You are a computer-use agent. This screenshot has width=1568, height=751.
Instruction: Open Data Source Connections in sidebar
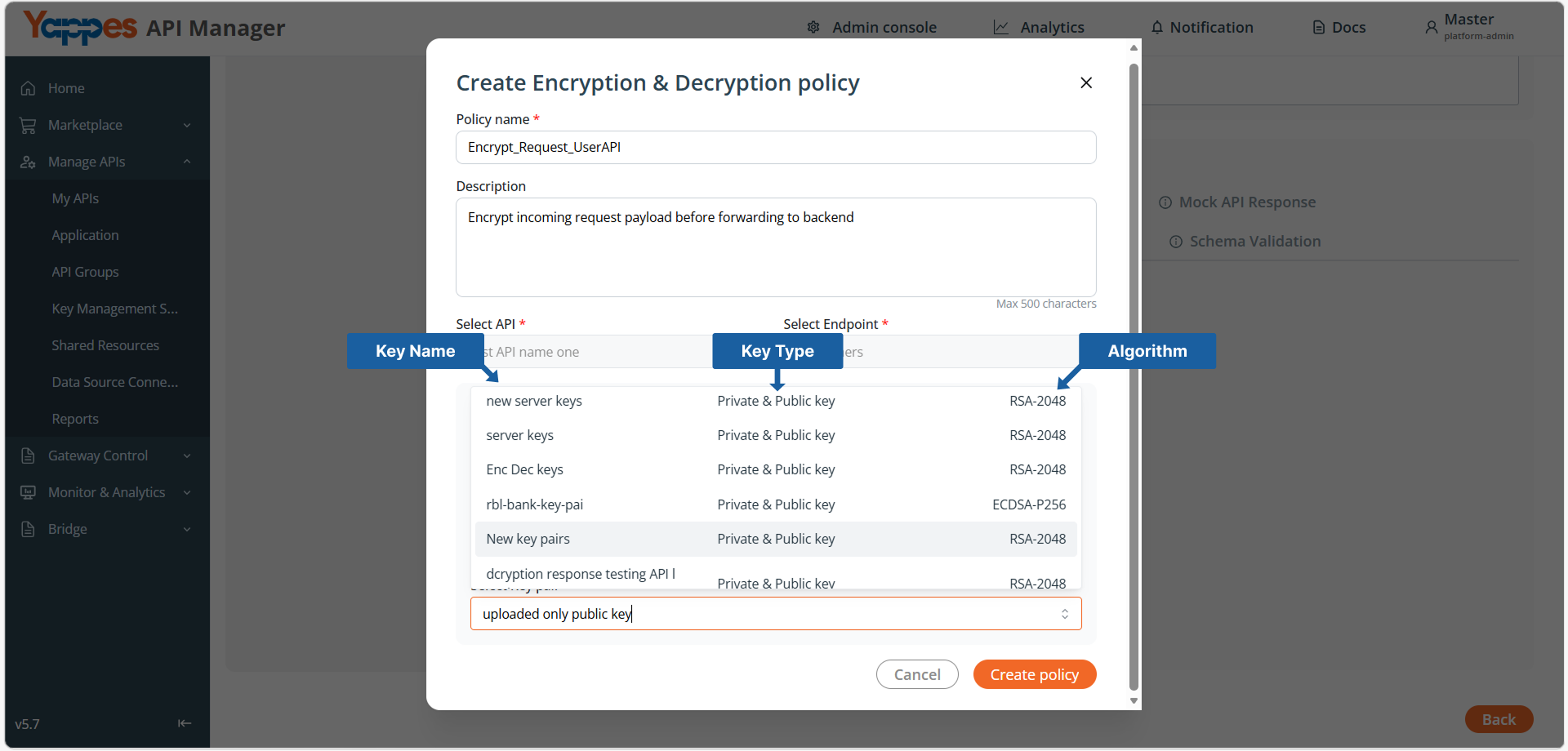pos(114,382)
